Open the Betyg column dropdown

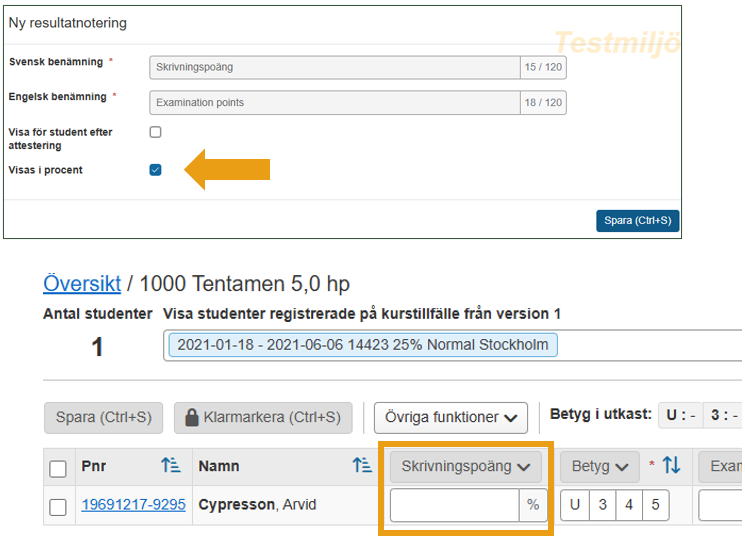coord(599,466)
